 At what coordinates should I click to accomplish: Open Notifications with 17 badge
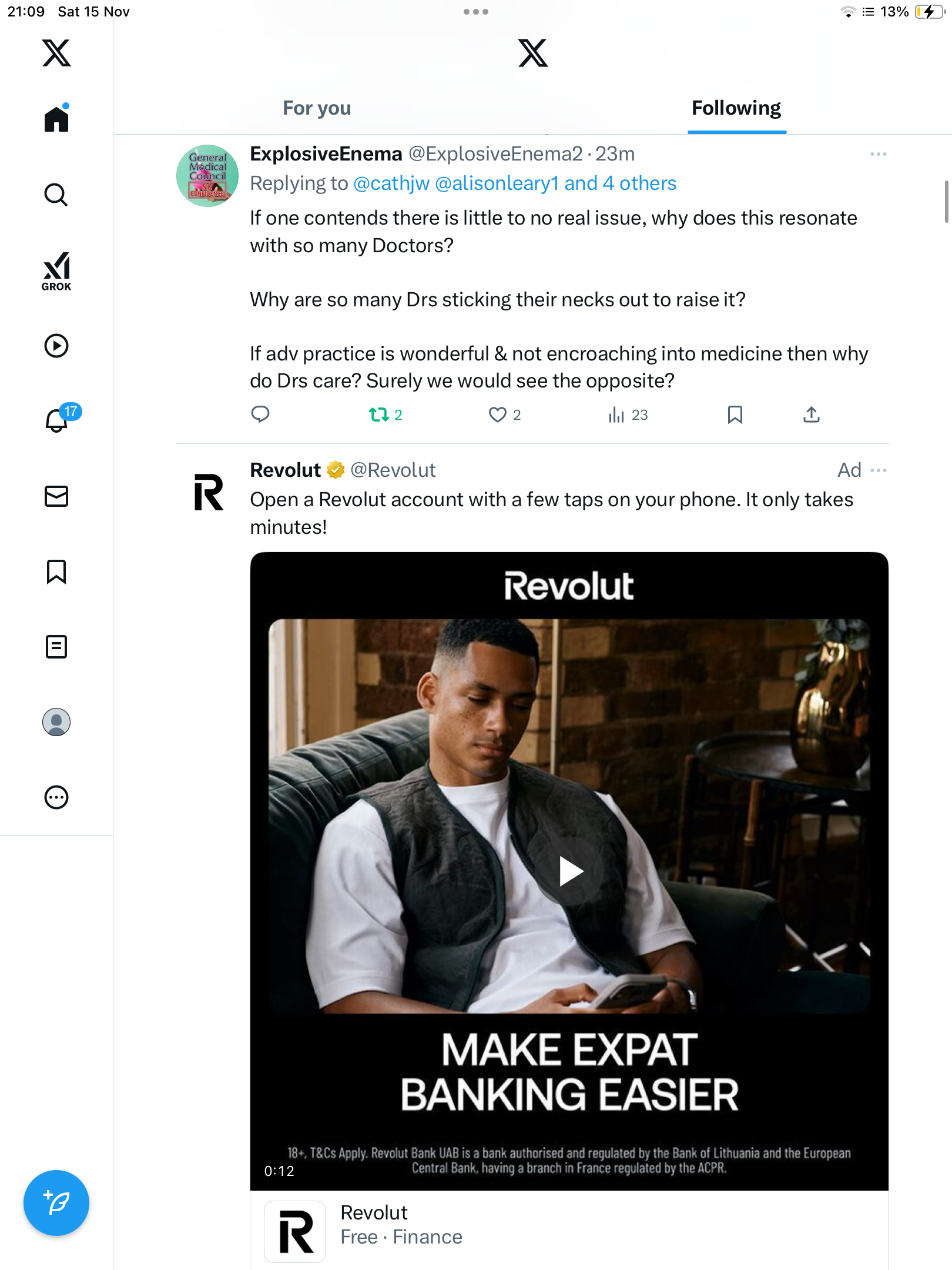pyautogui.click(x=58, y=420)
